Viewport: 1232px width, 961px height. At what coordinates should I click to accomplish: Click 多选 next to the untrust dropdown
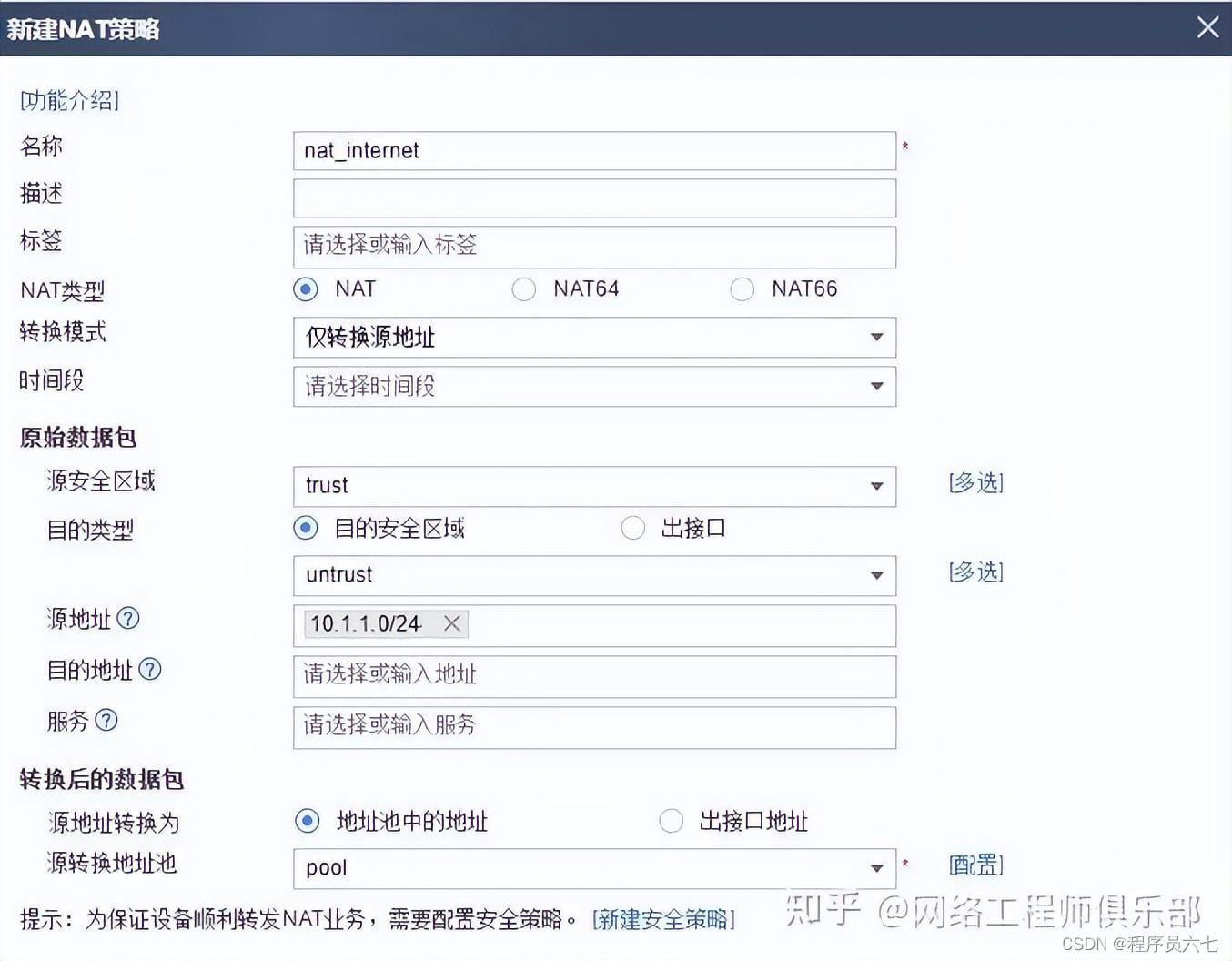(x=976, y=572)
